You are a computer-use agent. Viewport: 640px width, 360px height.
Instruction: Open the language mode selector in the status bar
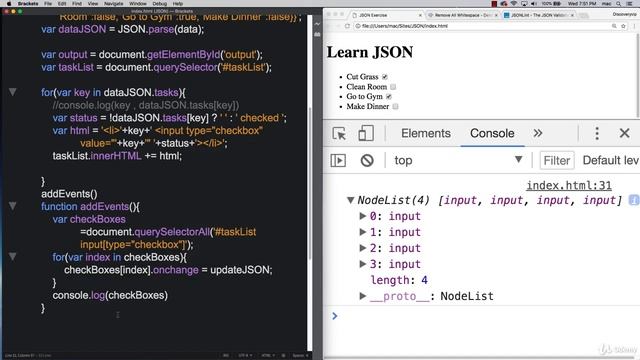[x=268, y=356]
